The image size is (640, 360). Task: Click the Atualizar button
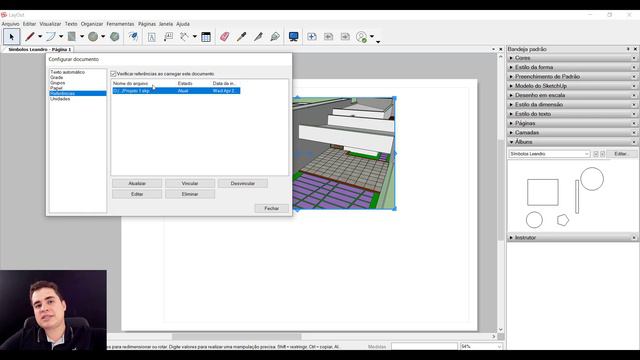(137, 184)
